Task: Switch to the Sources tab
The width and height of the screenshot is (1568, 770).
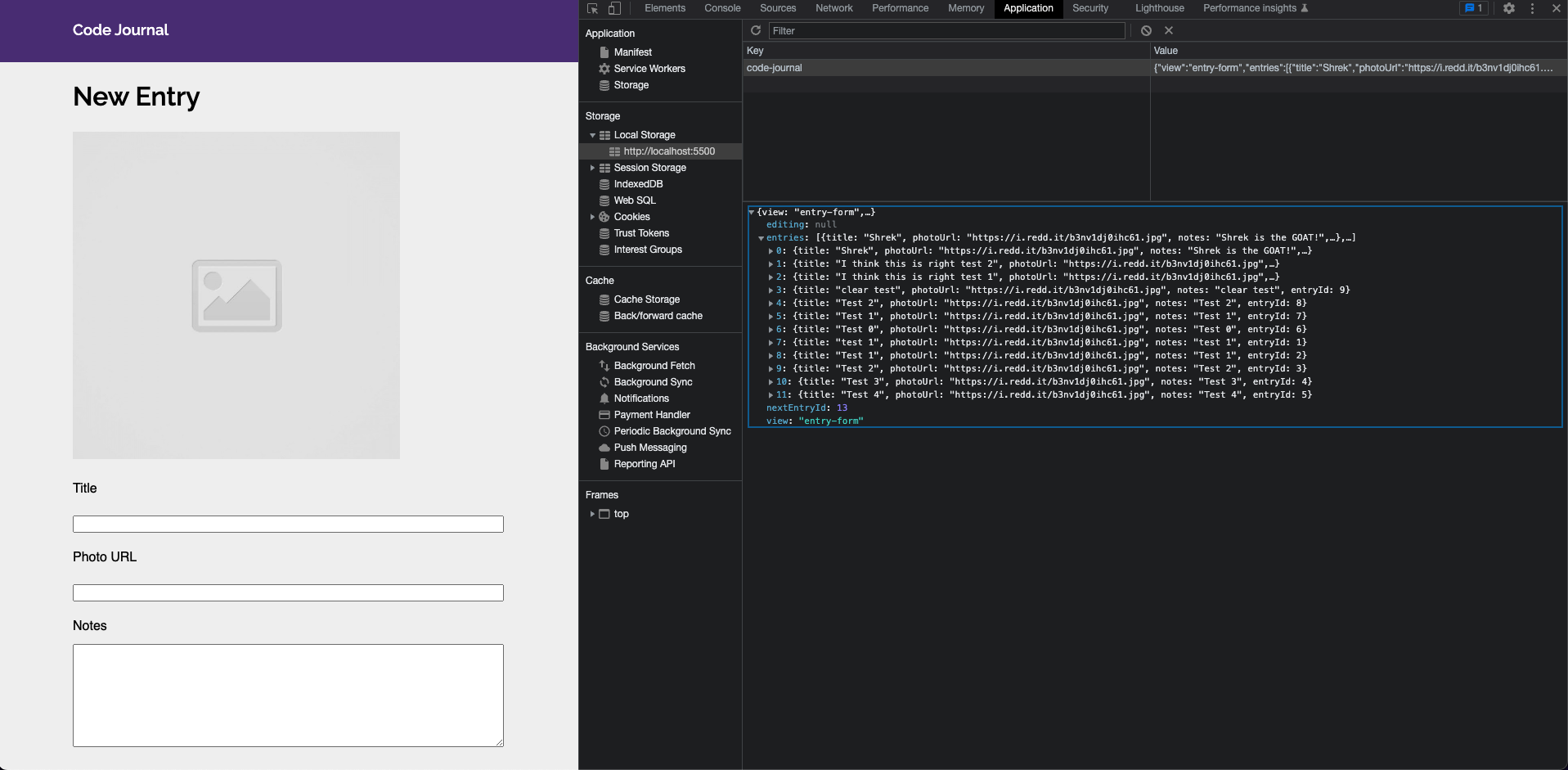Action: pyautogui.click(x=778, y=8)
